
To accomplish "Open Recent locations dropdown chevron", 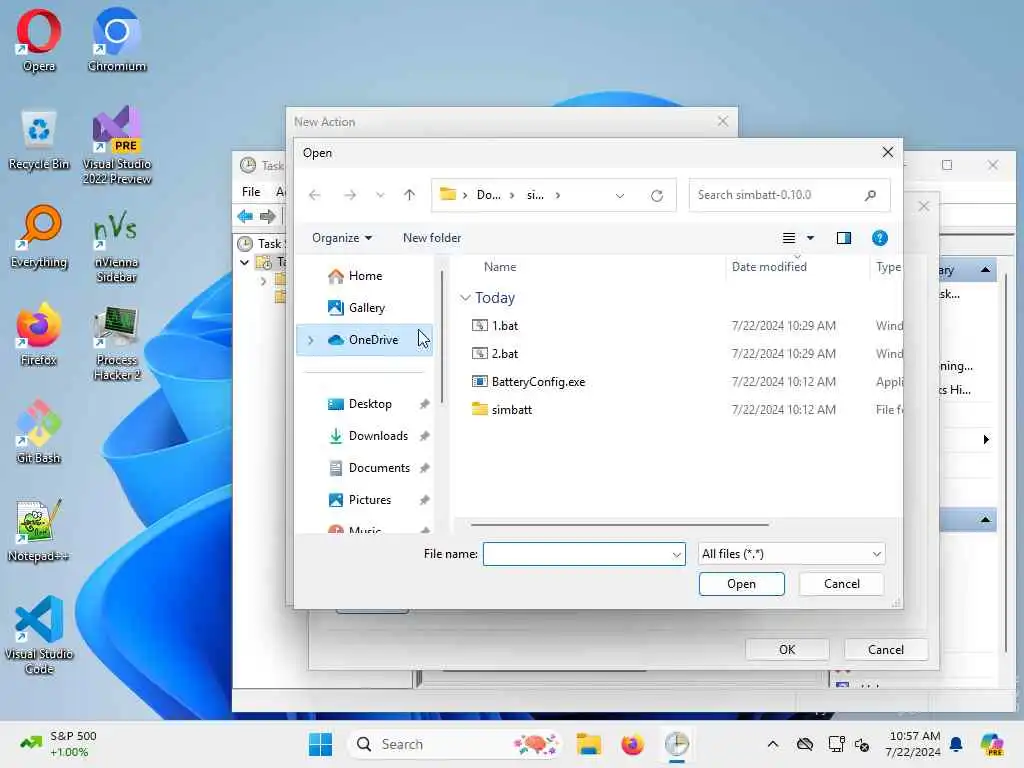I will coord(380,195).
